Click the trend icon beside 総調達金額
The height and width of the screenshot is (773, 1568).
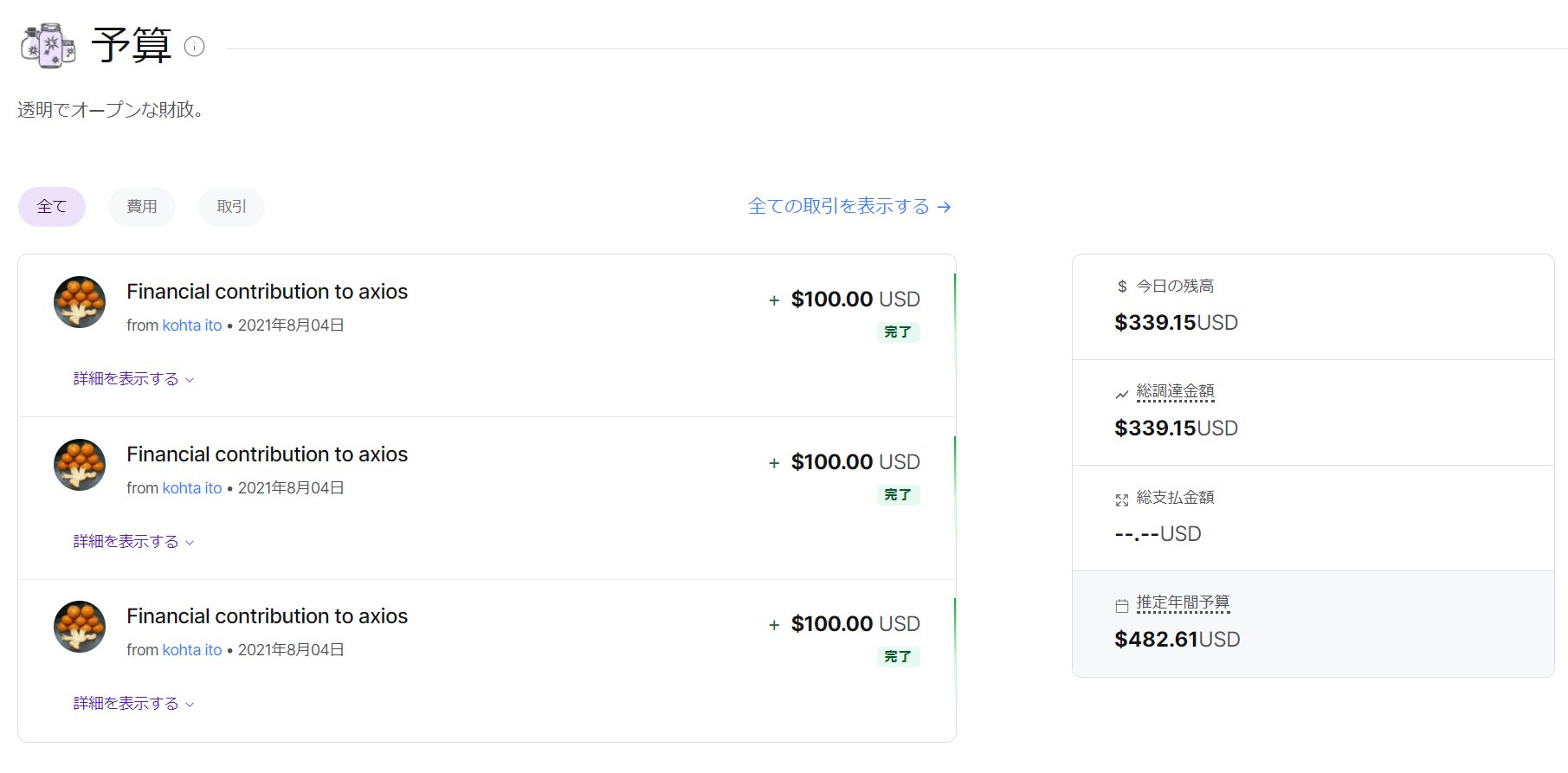(x=1122, y=394)
